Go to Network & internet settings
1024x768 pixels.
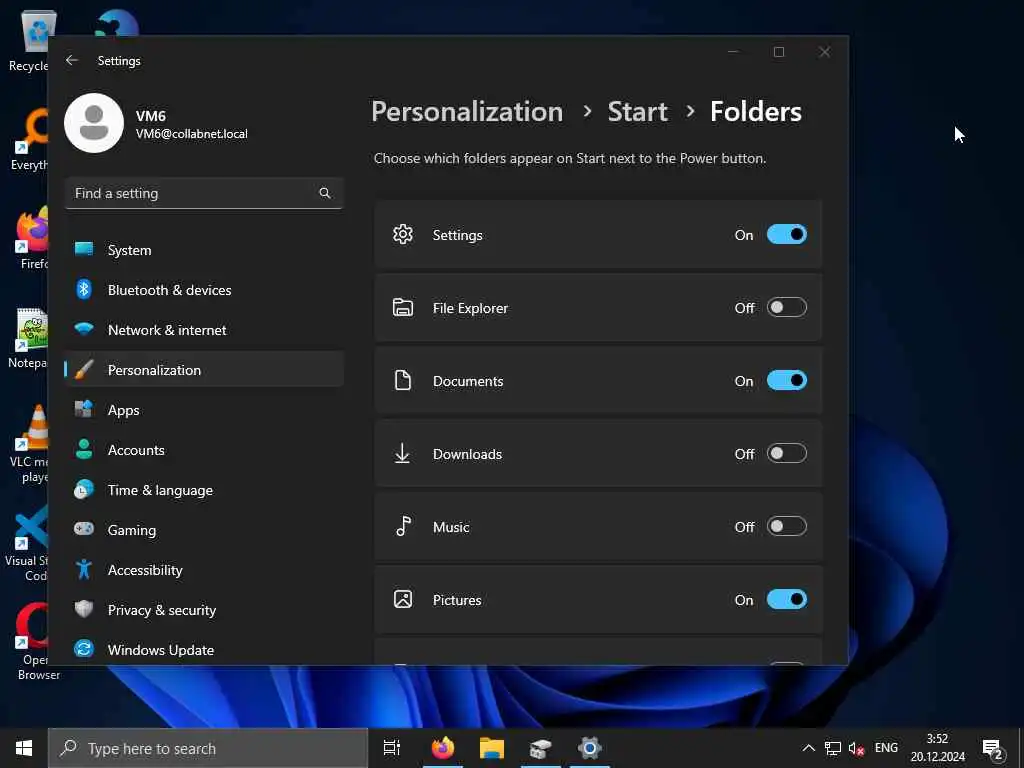click(x=204, y=330)
